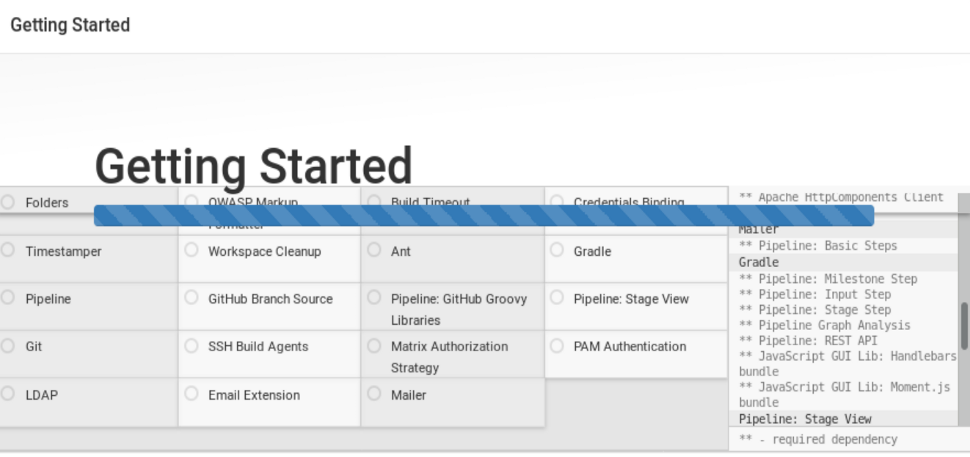Click log line JavaScript GUI Lib: Handlebars bundle
The height and width of the screenshot is (457, 970).
pos(848,364)
